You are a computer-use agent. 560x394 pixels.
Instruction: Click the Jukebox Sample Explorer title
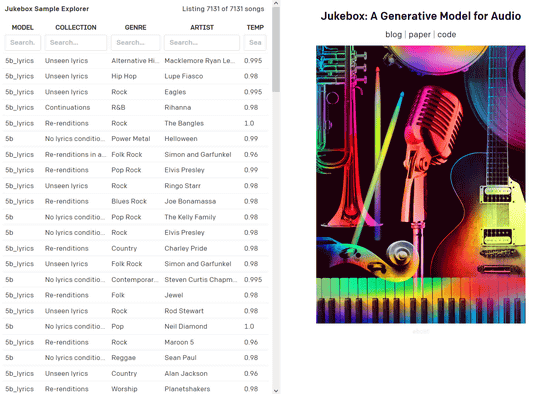click(47, 9)
